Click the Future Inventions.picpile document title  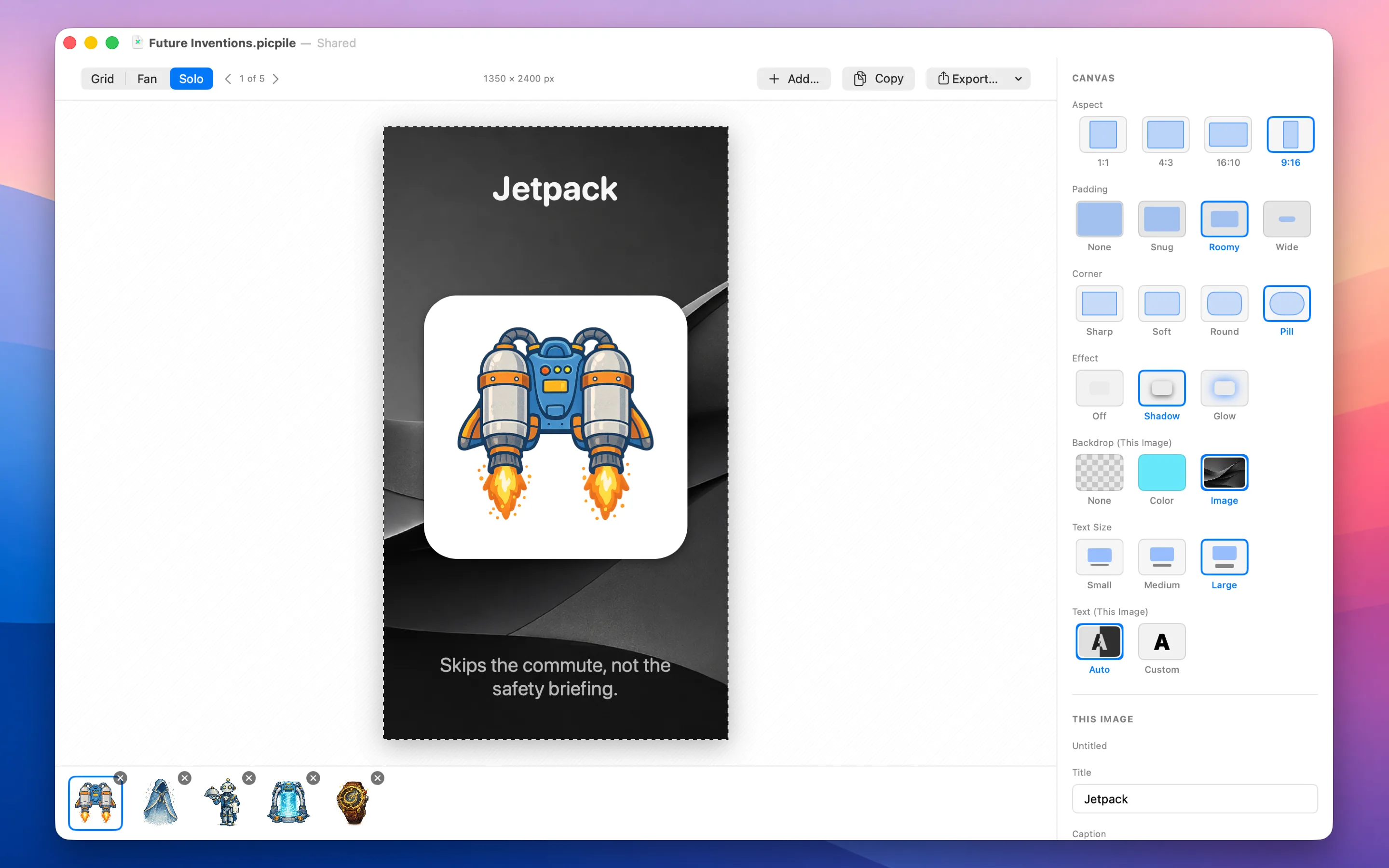222,43
